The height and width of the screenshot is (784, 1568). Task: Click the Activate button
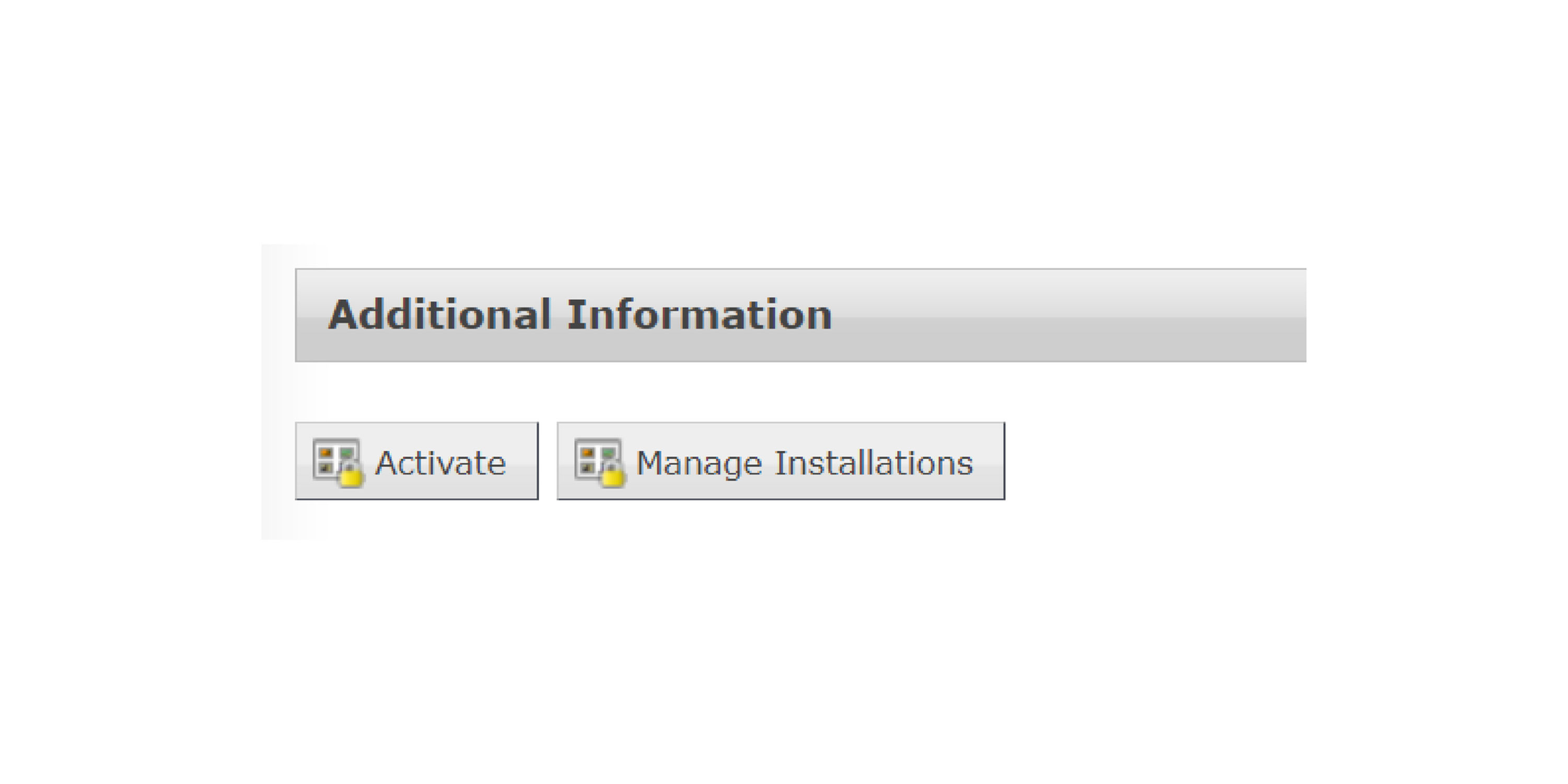coord(416,461)
